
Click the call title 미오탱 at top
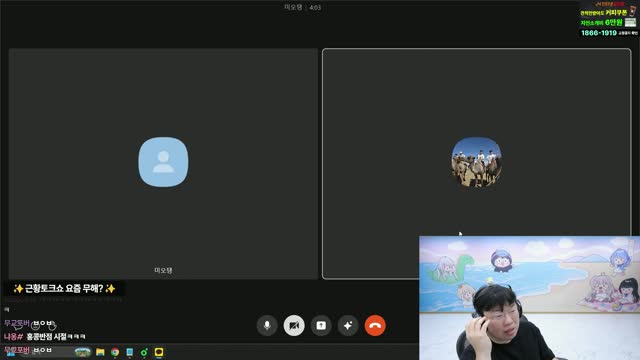pos(293,7)
